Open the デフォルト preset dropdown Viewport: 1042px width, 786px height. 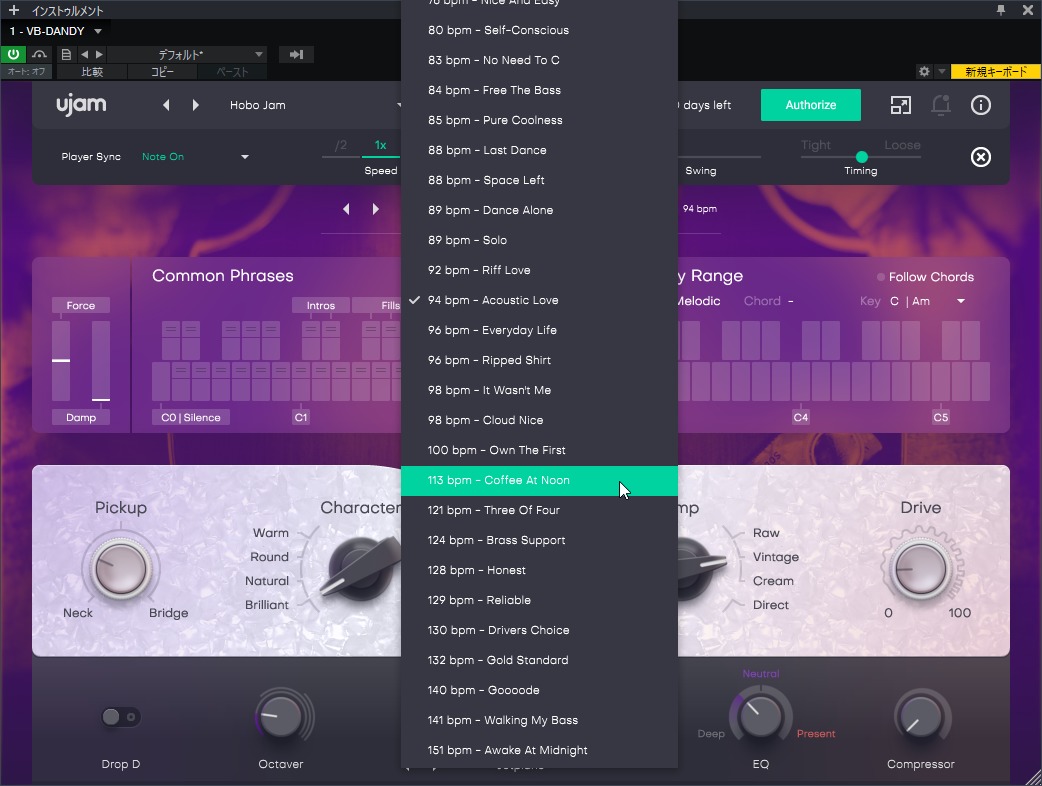click(x=187, y=54)
